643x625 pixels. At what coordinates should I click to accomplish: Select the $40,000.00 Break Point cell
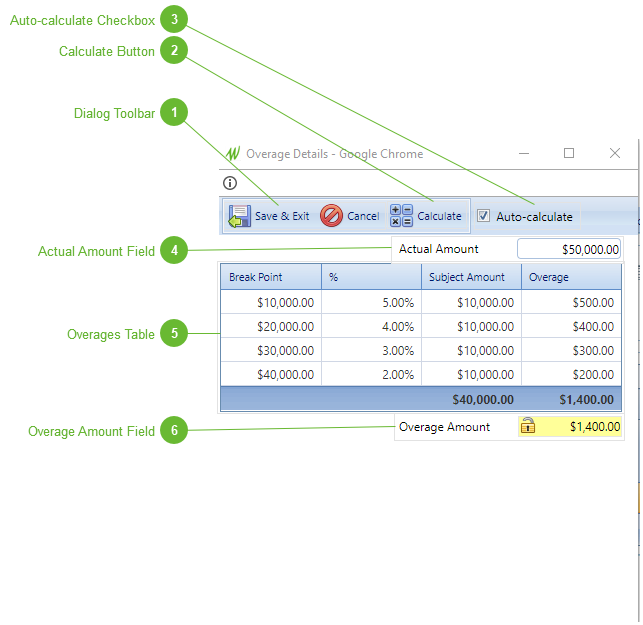click(x=271, y=374)
